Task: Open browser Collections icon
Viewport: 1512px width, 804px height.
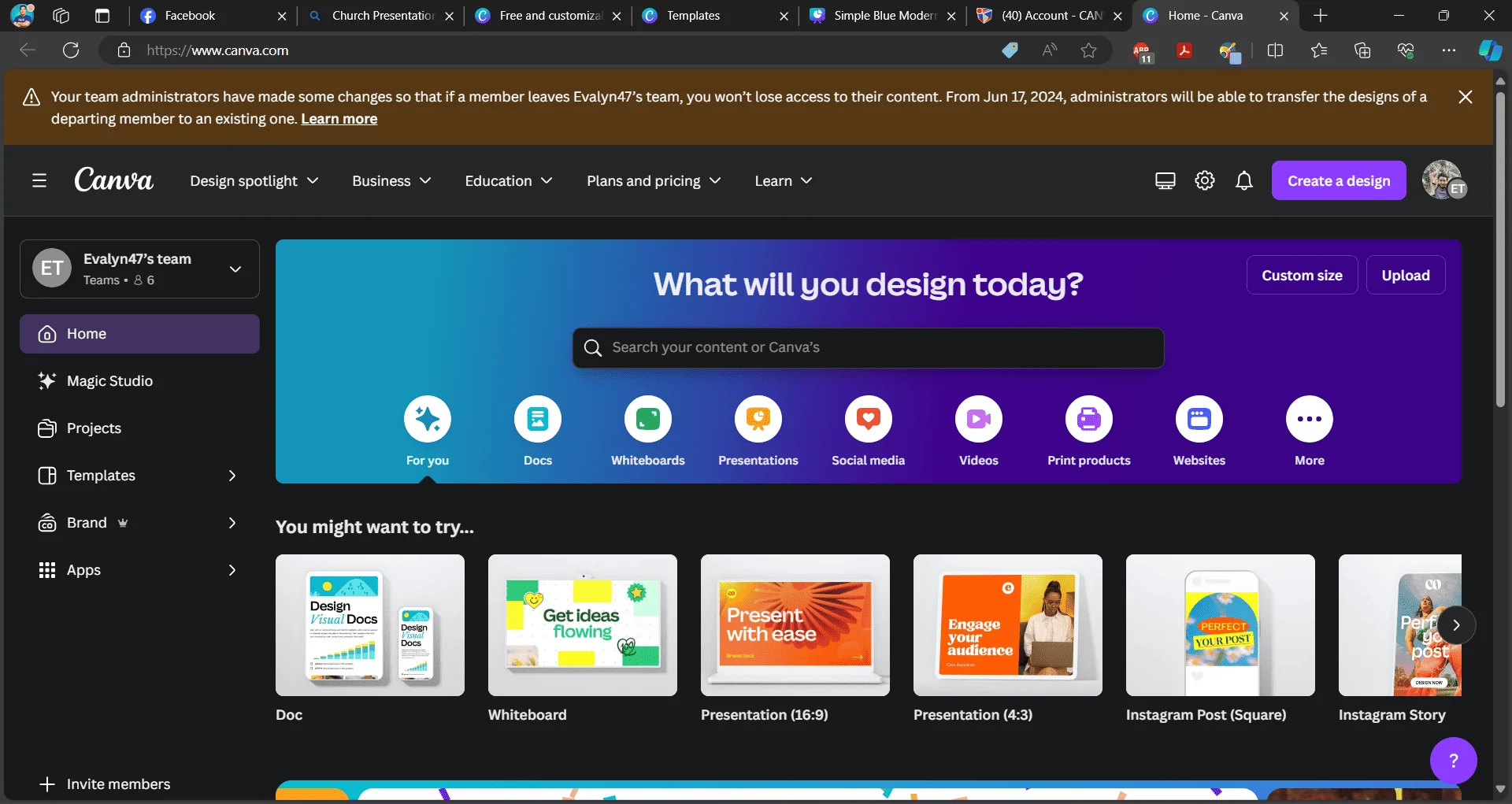Action: [1362, 50]
